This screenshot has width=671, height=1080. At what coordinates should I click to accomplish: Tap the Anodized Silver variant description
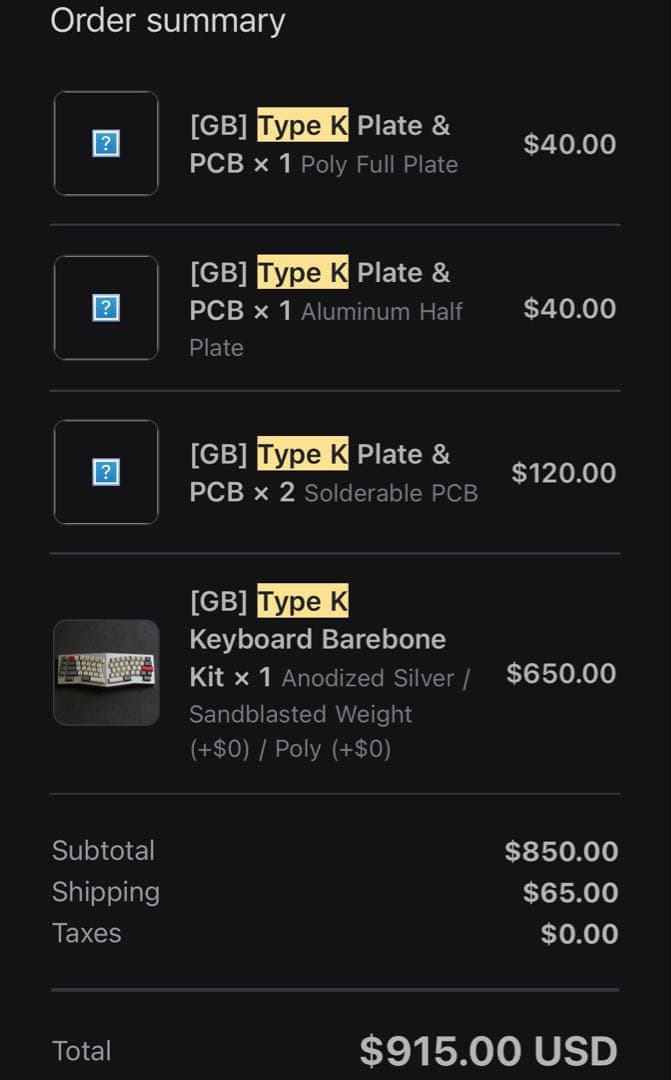point(368,678)
